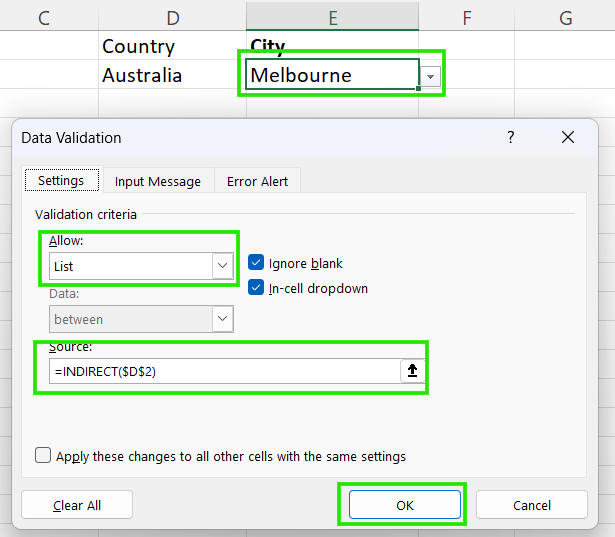Select the Melbourne cell
This screenshot has width=615, height=537.
tap(332, 75)
